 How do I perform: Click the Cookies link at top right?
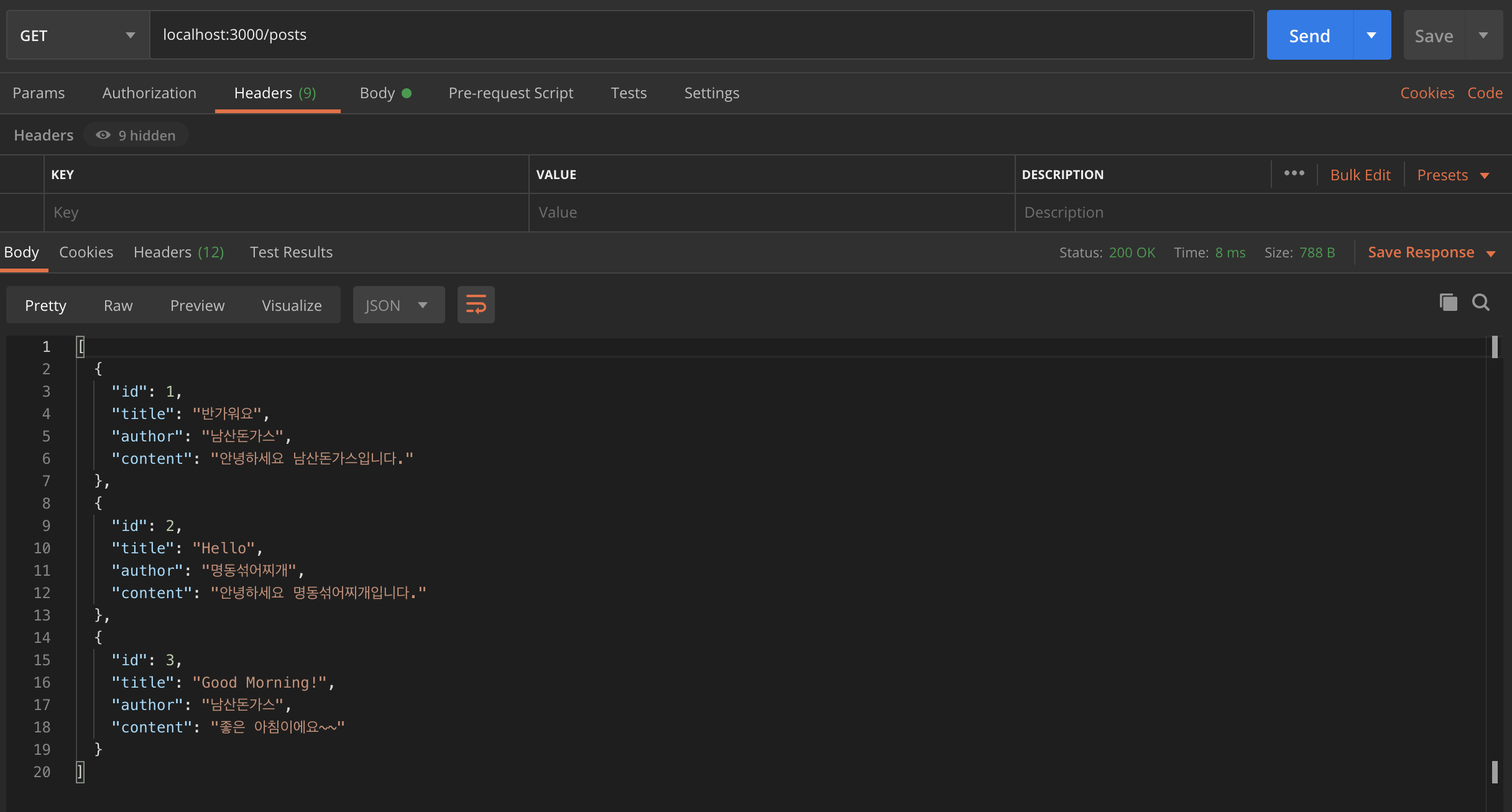coord(1427,93)
